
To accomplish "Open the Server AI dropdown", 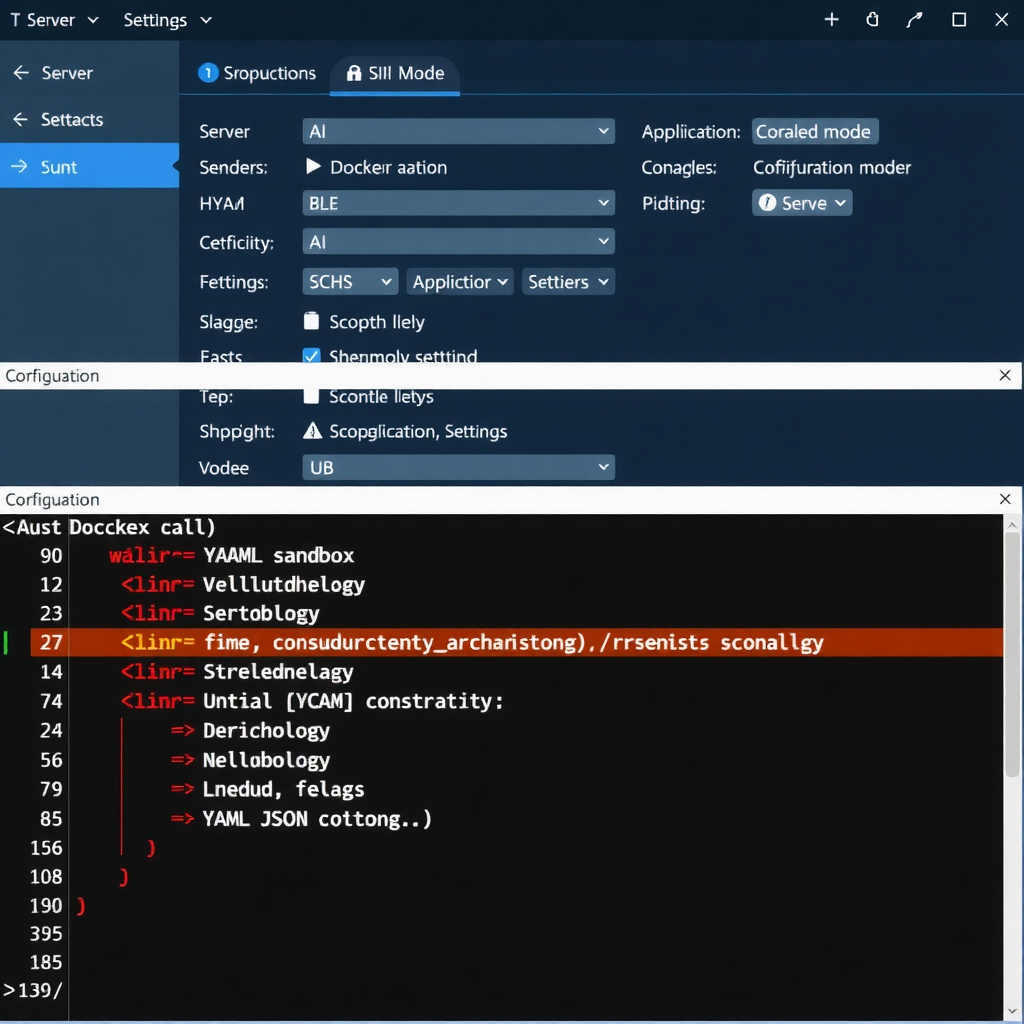I will coord(458,131).
